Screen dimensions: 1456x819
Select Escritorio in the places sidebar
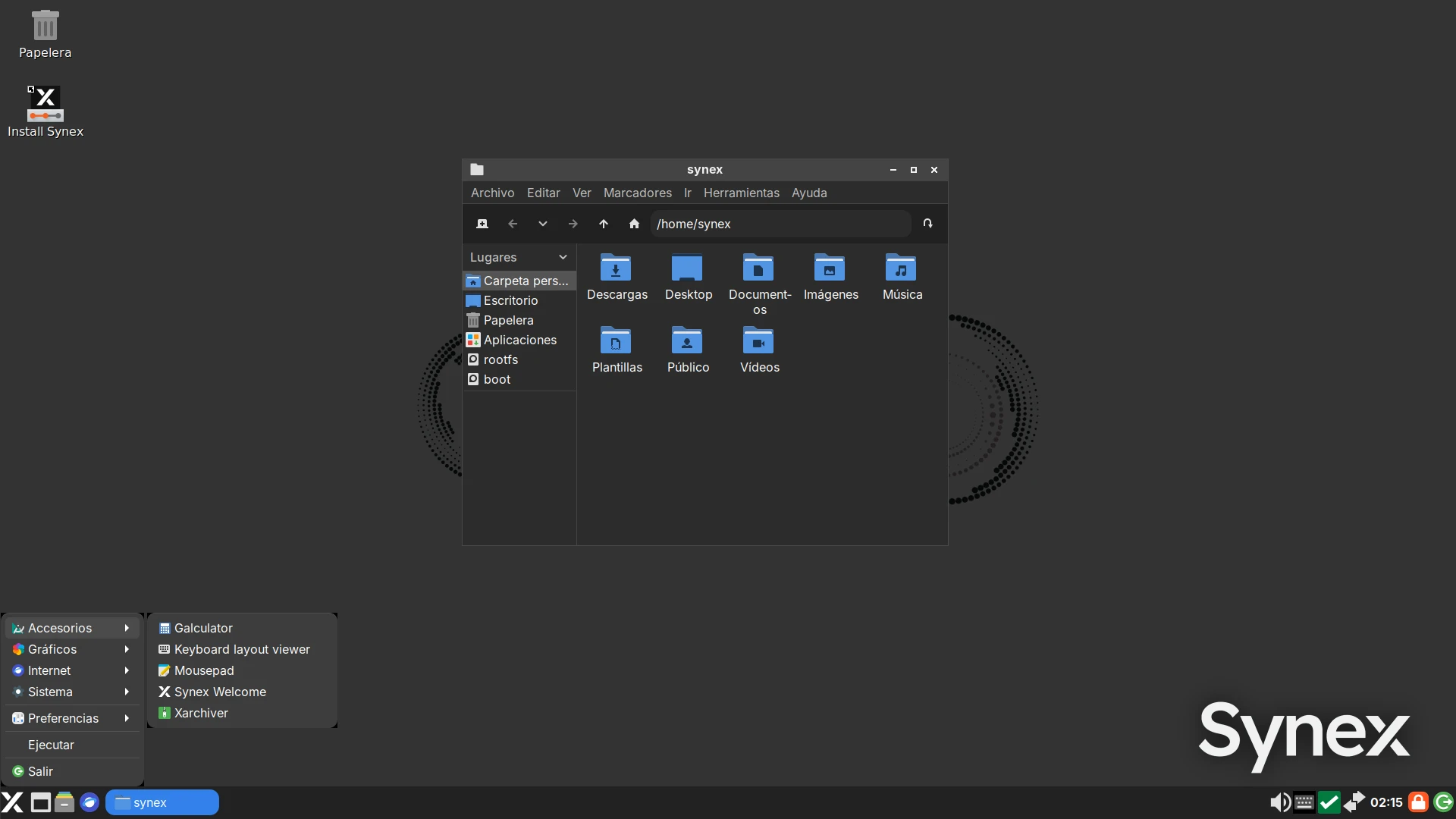click(x=519, y=300)
